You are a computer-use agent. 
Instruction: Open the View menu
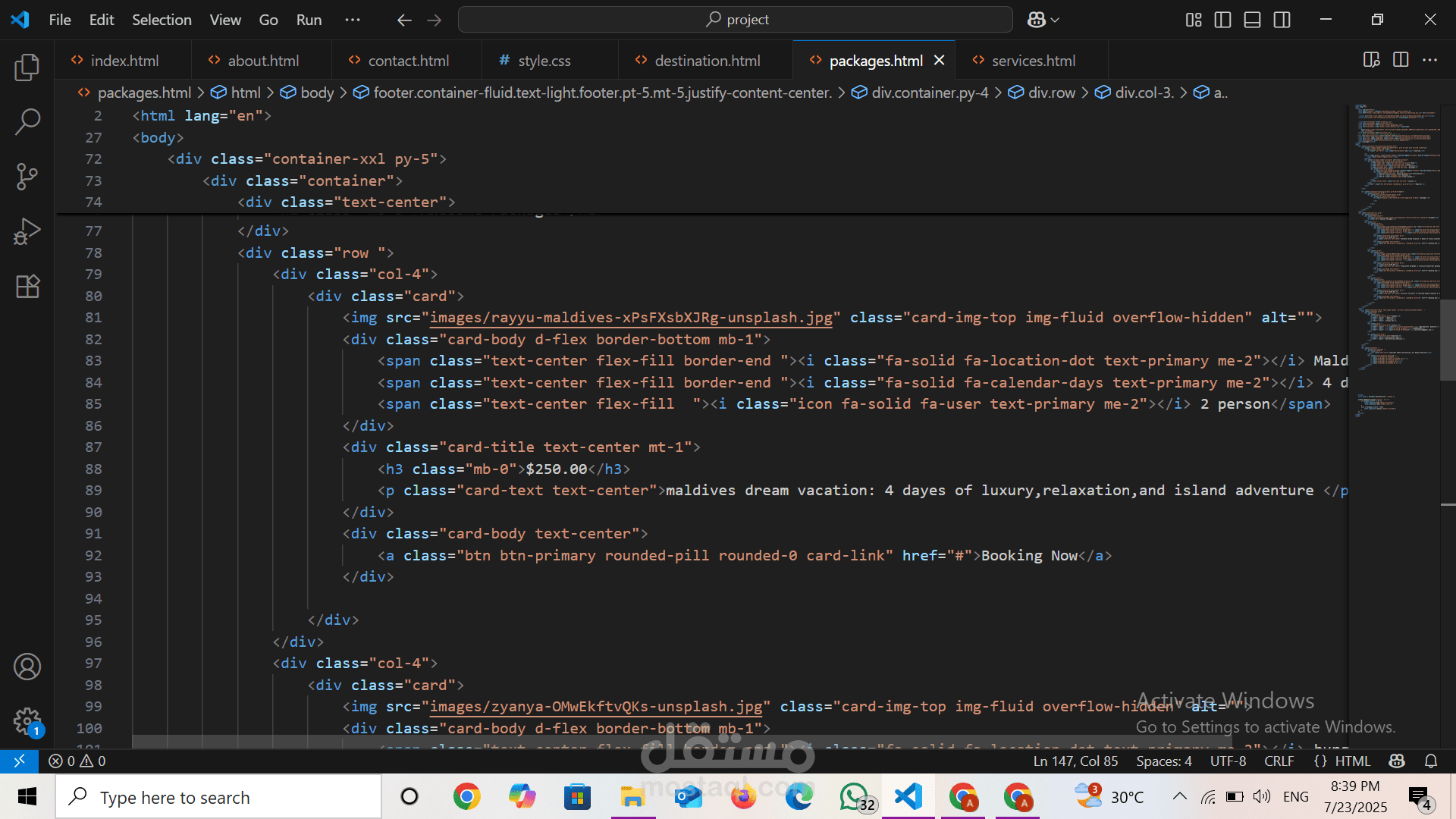(225, 20)
